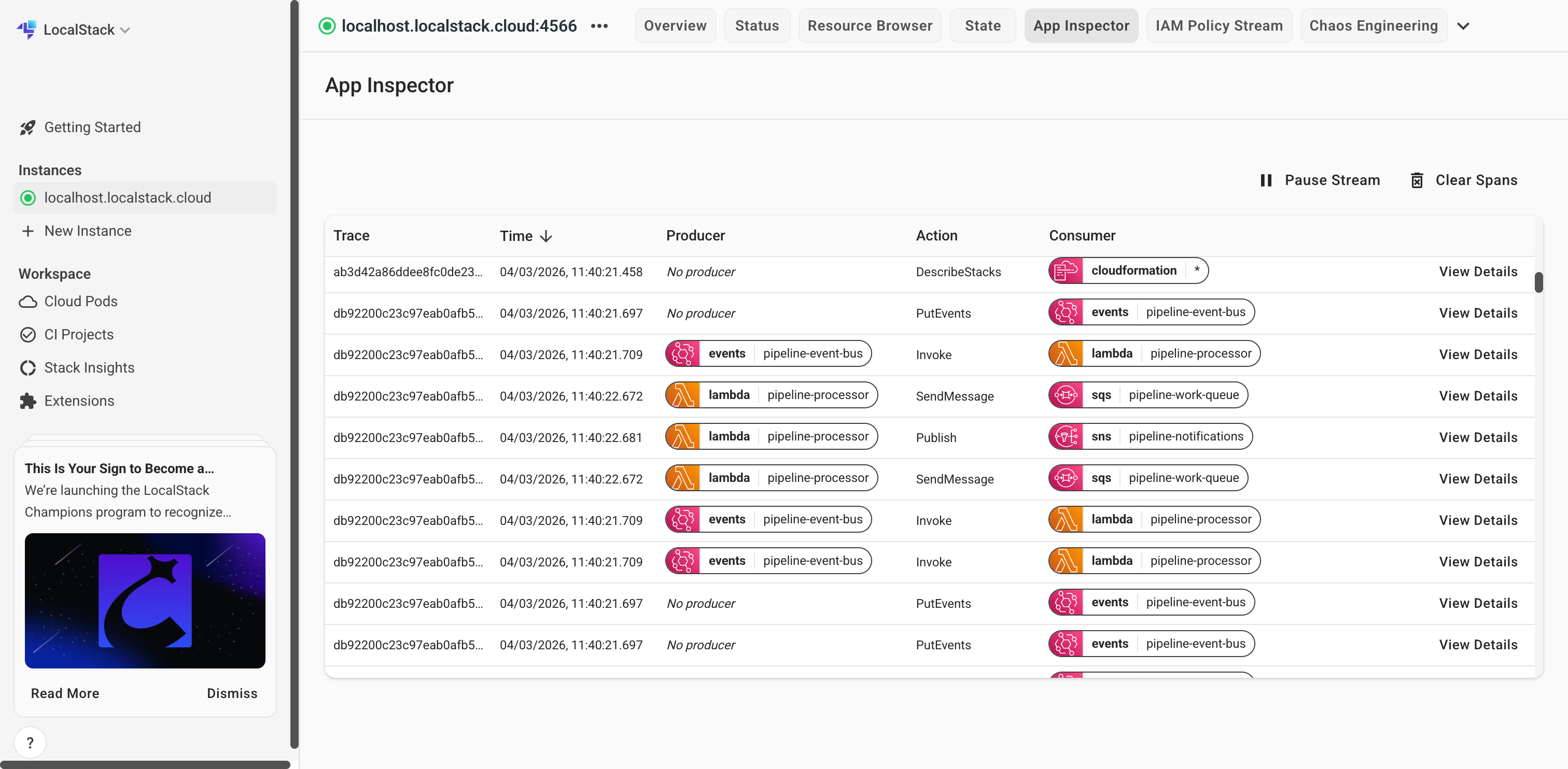View Details of the DescribeStacks trace
This screenshot has width=1568, height=769.
[1478, 272]
